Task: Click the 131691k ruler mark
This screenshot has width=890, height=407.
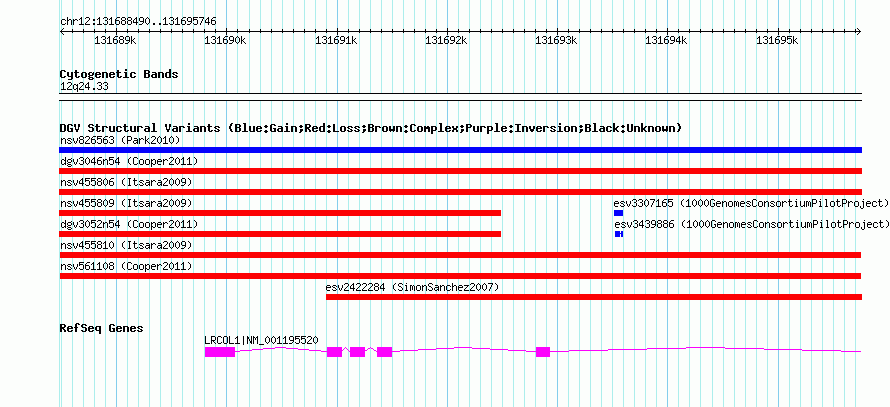Action: 336,40
